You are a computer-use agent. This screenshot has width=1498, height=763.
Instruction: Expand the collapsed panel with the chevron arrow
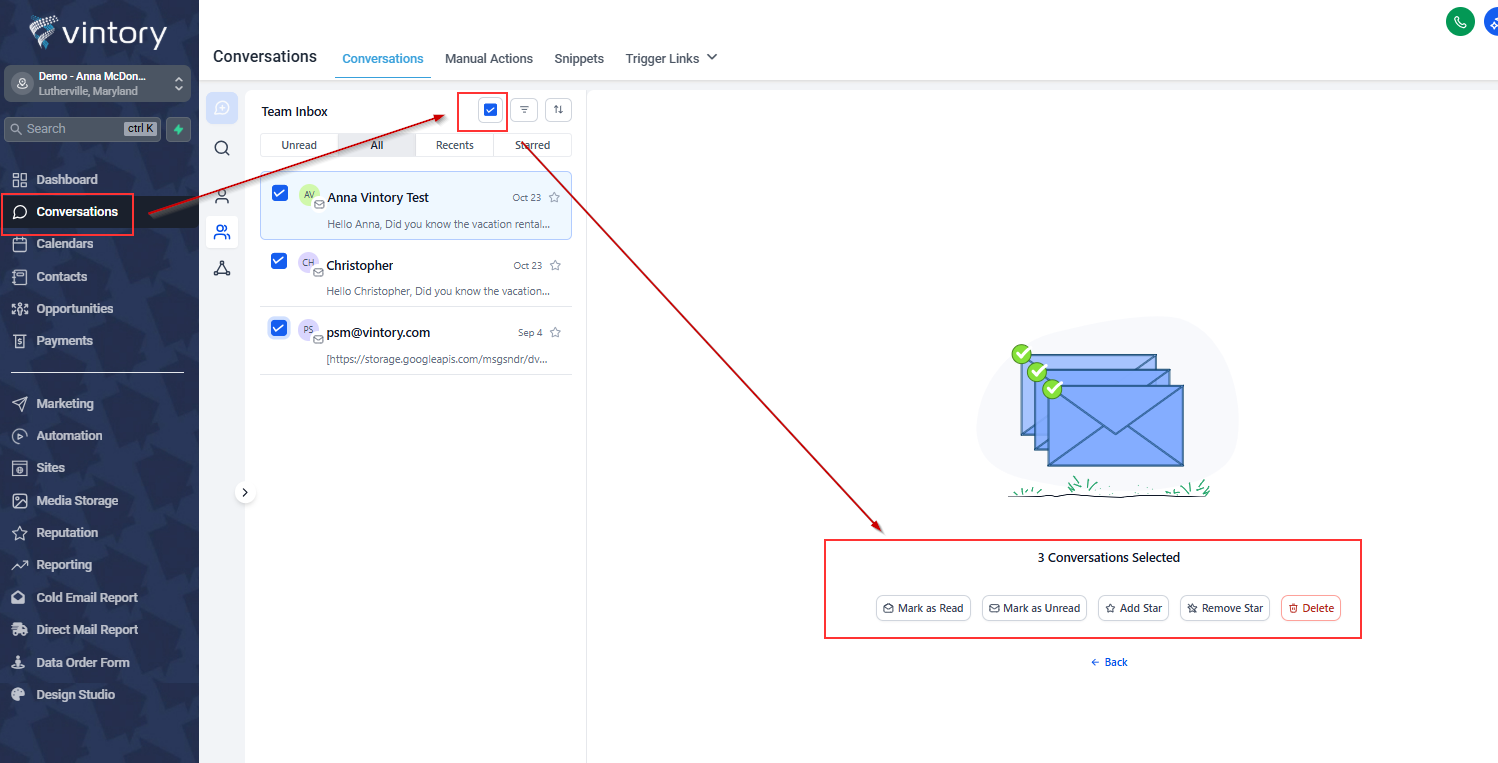[x=245, y=492]
